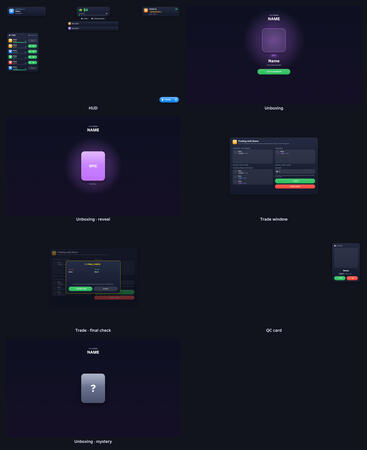Click the green button on the QC card

pyautogui.click(x=340, y=278)
